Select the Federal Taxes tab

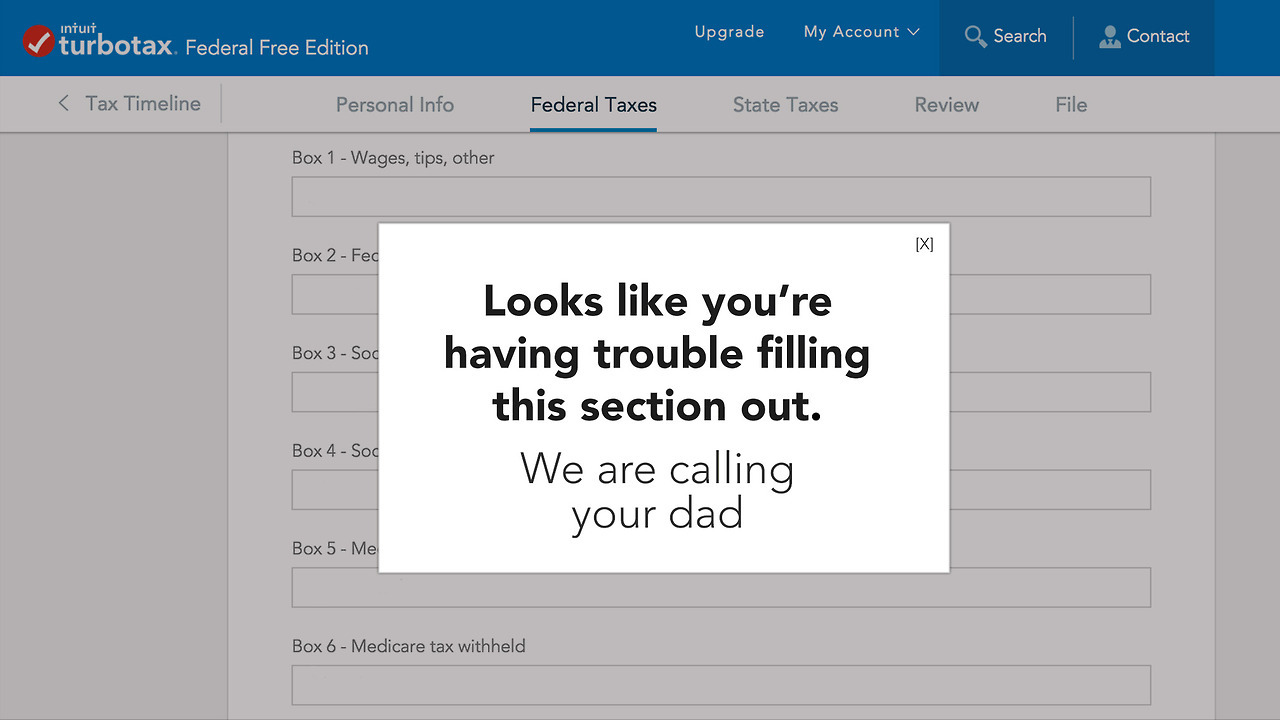593,104
